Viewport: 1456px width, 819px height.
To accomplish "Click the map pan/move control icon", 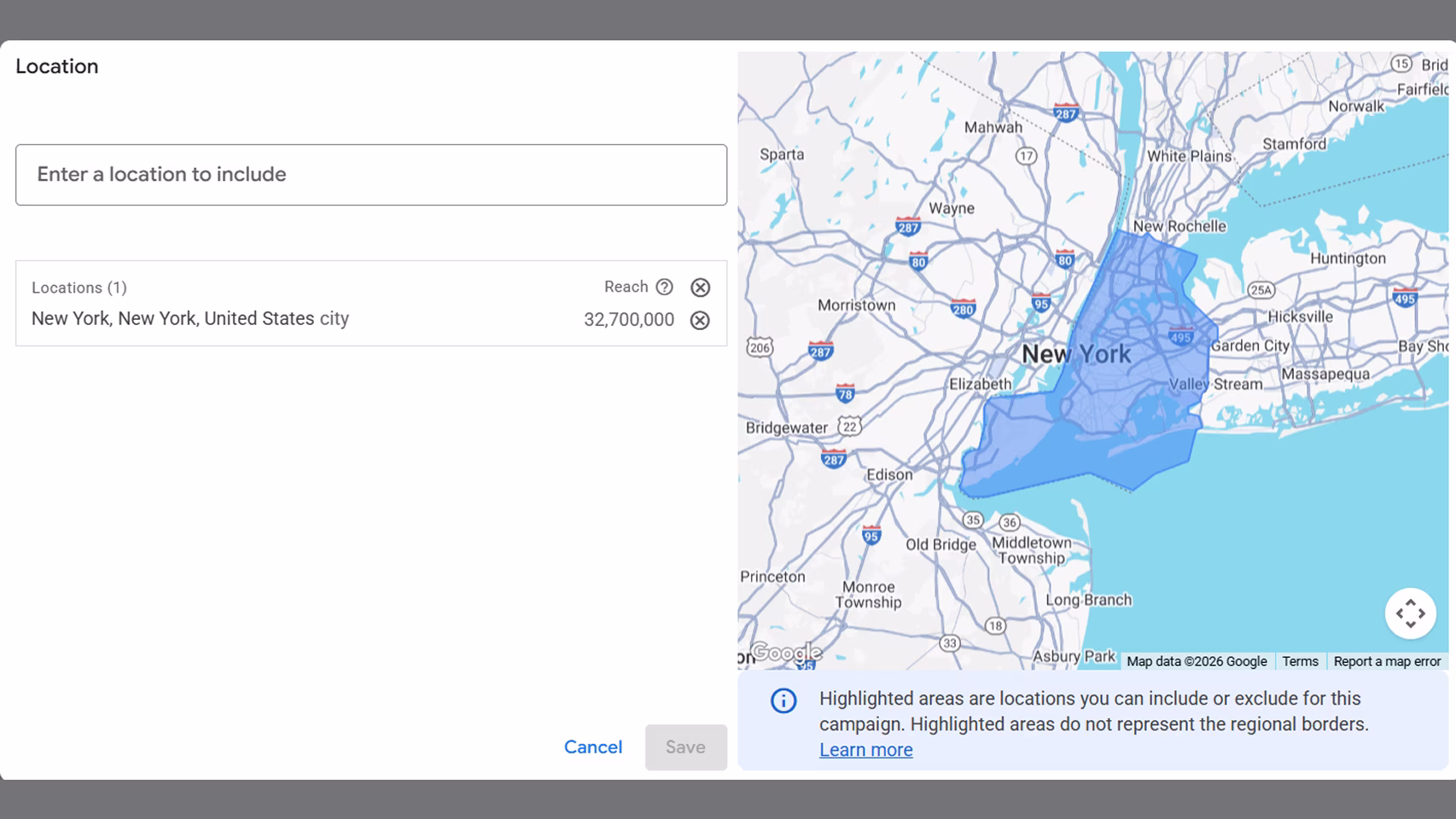I will 1410,613.
